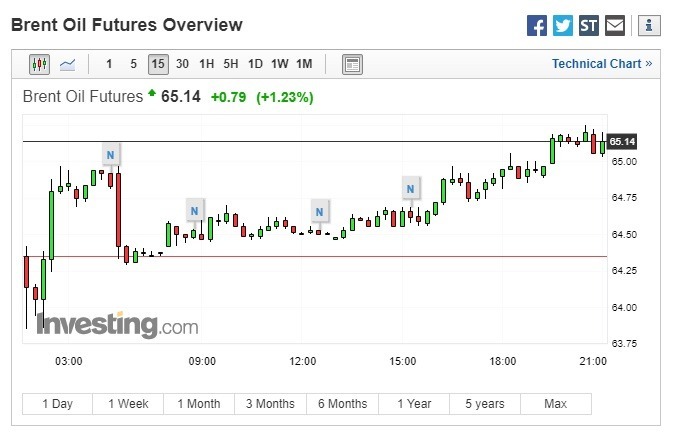Select the 1H interval
The image size is (680, 443).
tap(206, 64)
